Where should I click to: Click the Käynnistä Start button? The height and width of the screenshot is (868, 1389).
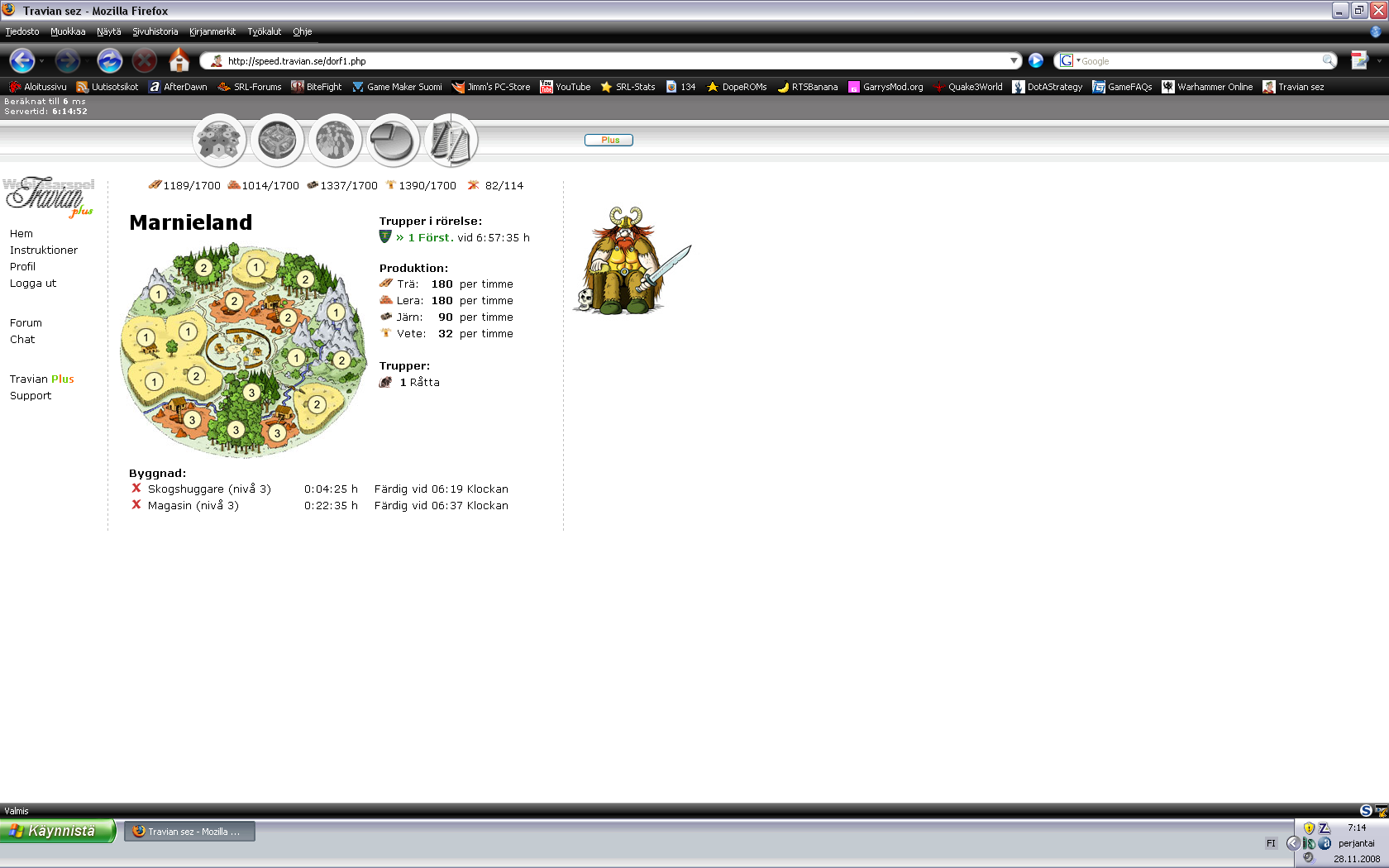[x=57, y=831]
